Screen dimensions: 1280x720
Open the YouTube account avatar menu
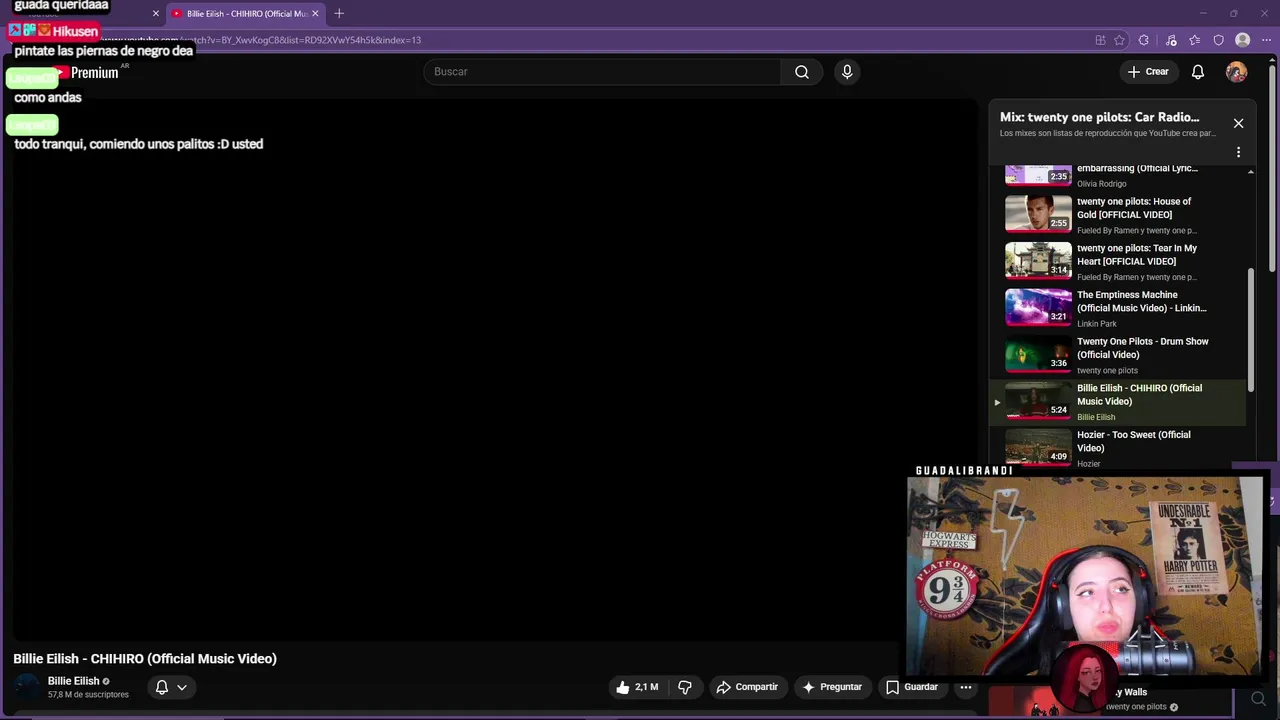pyautogui.click(x=1237, y=72)
